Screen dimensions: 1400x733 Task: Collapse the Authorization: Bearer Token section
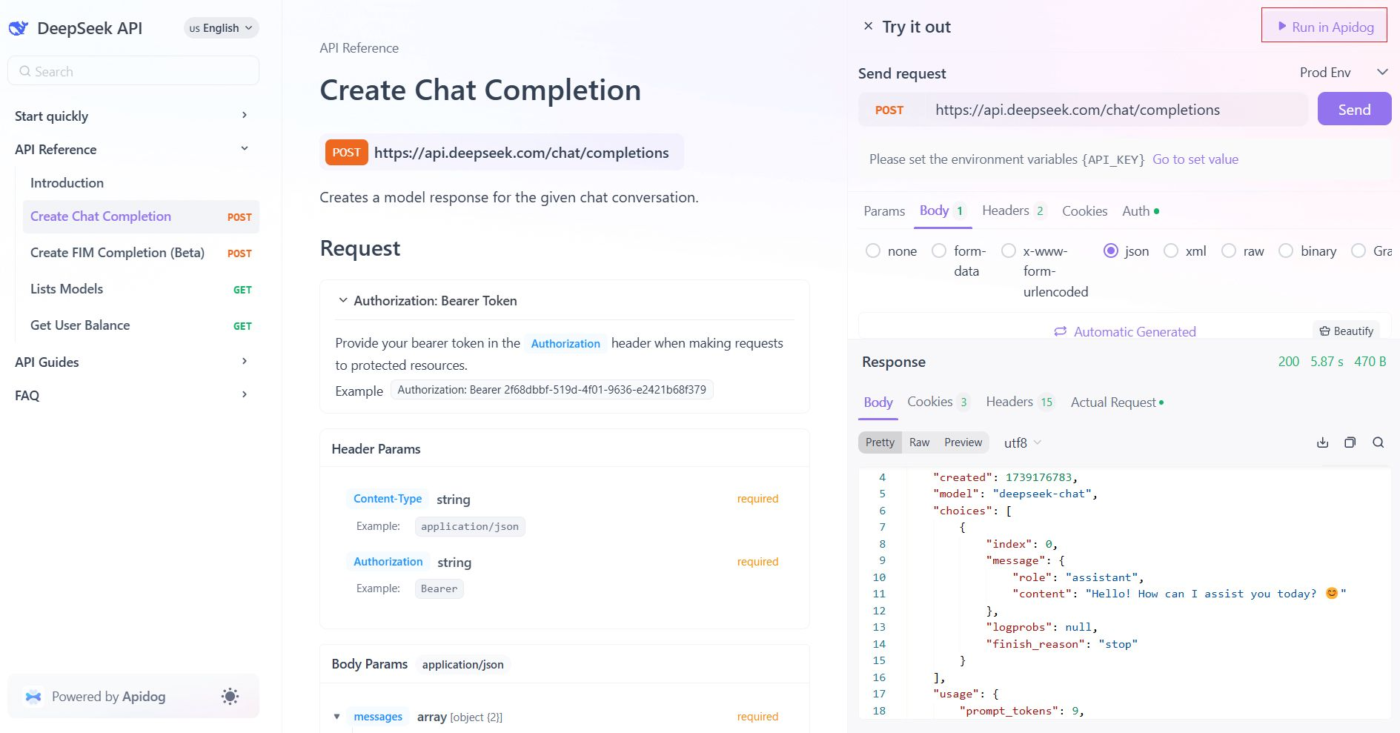point(343,301)
